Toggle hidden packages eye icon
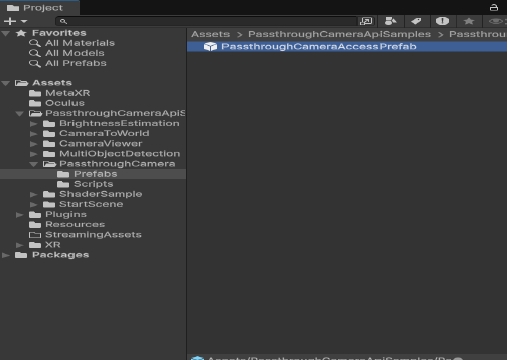This screenshot has height=360, width=508. pos(496,21)
